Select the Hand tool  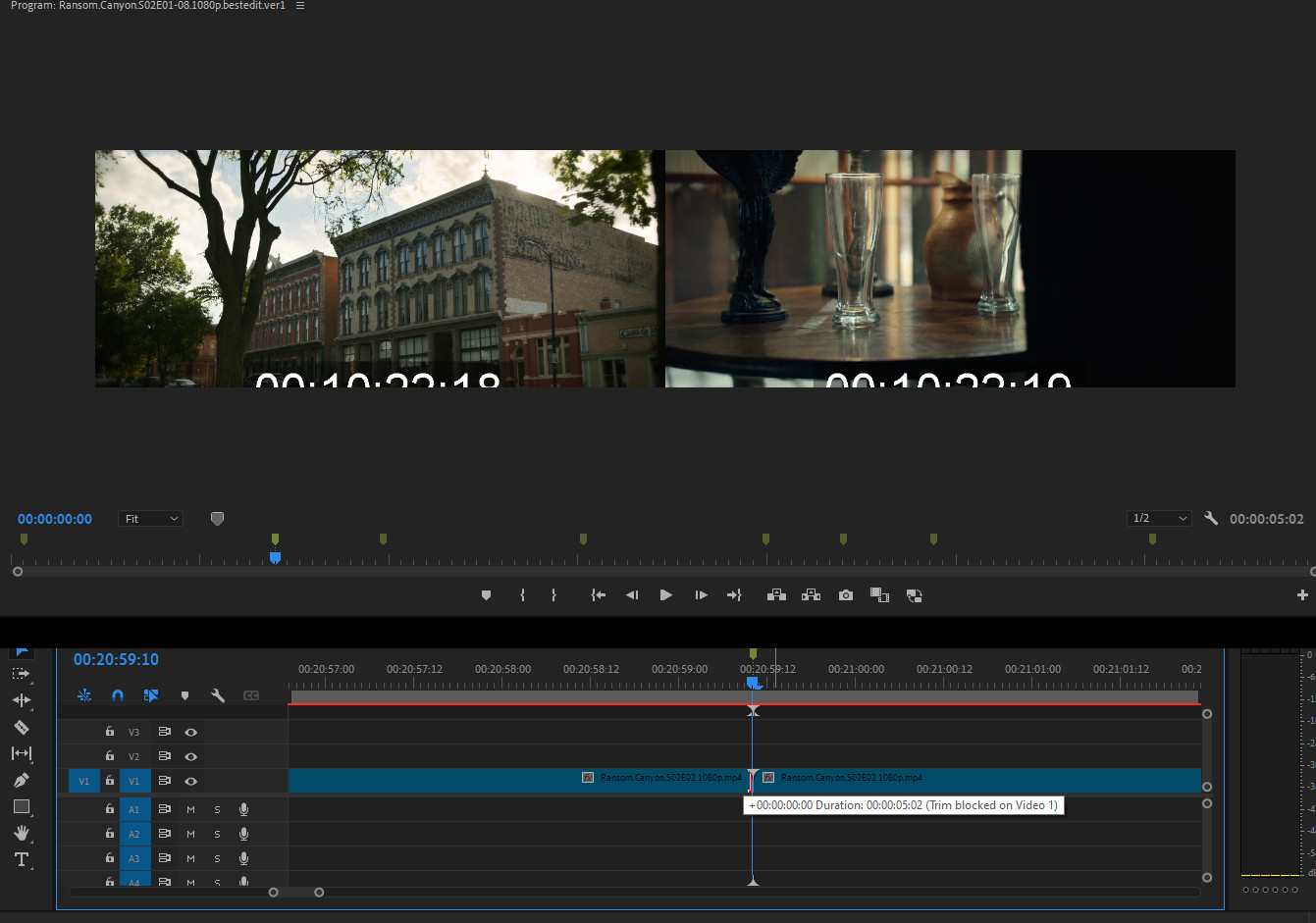click(x=21, y=833)
